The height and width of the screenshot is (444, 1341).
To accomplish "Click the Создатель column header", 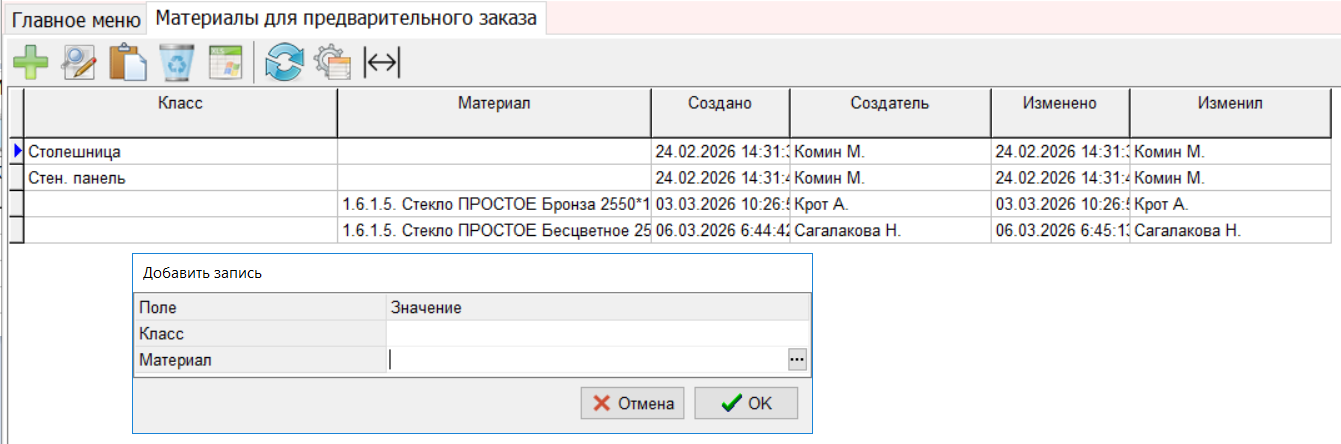I will 890,103.
